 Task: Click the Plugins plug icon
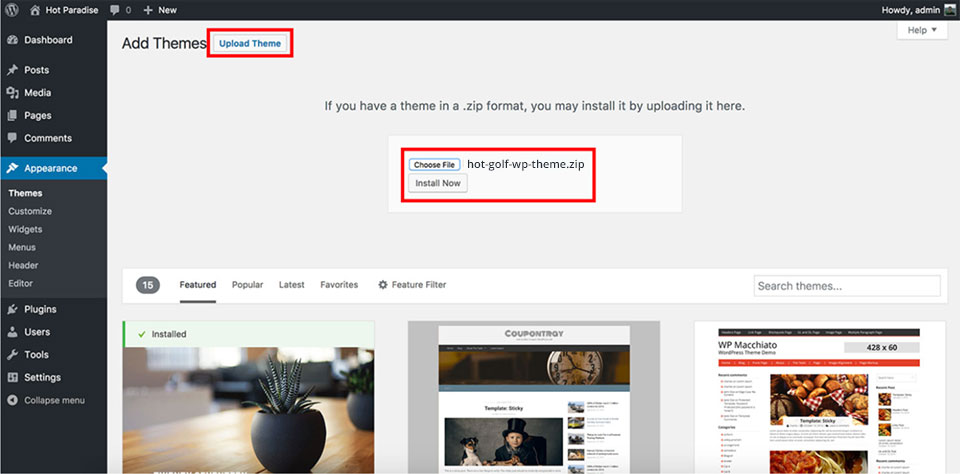coord(12,309)
